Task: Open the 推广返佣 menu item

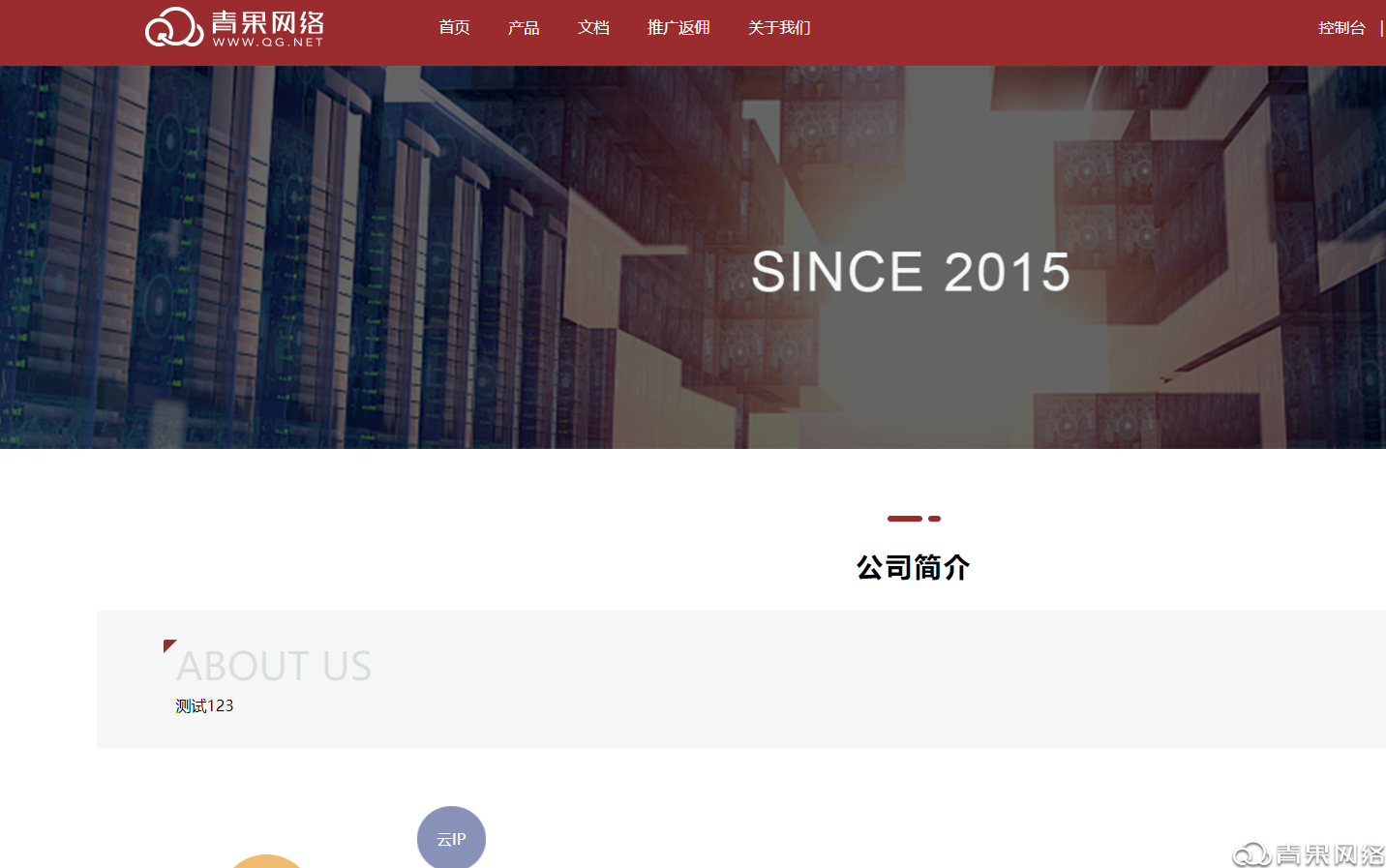Action: [x=678, y=27]
